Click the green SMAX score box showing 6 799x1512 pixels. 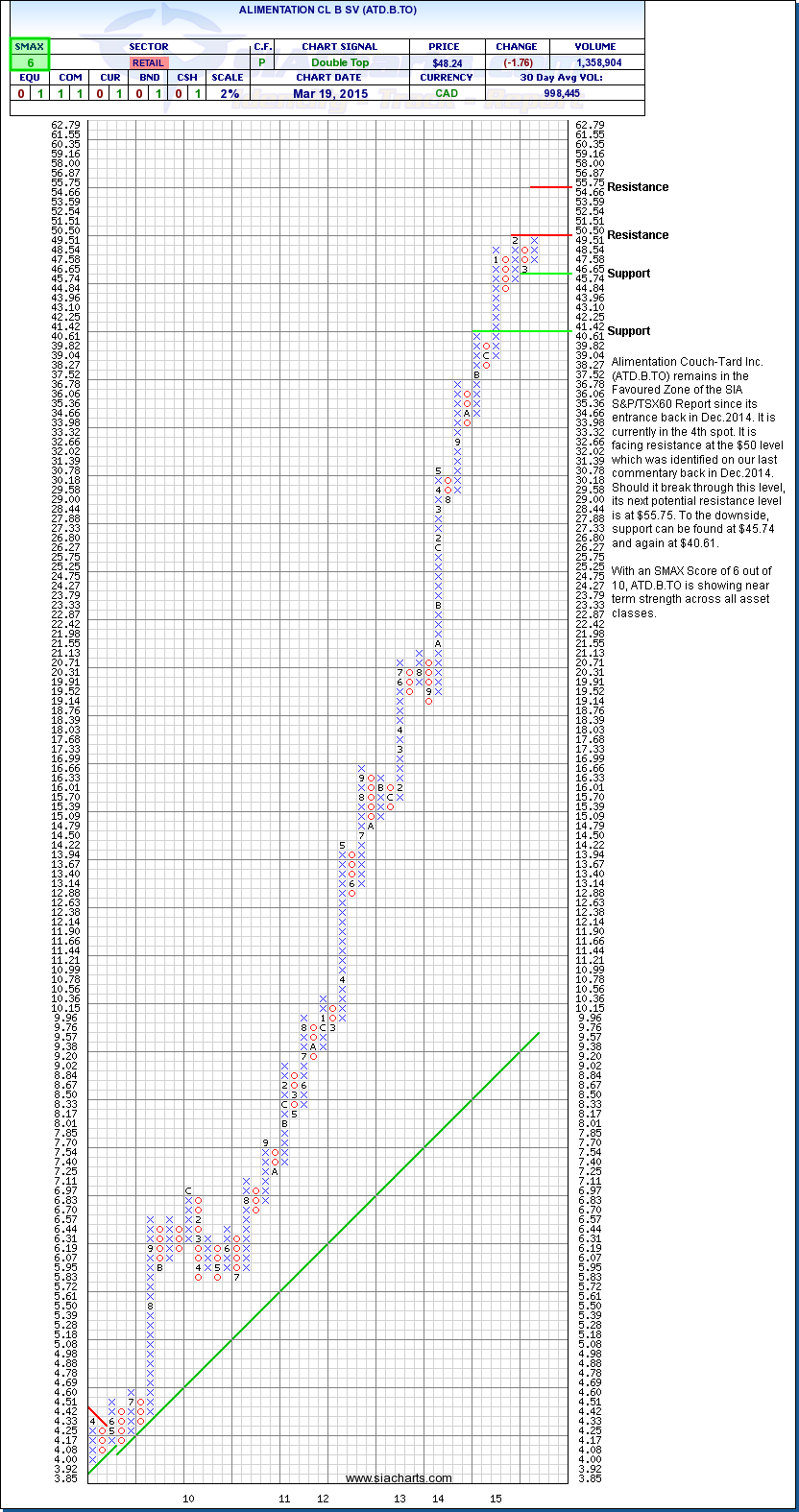tap(29, 61)
